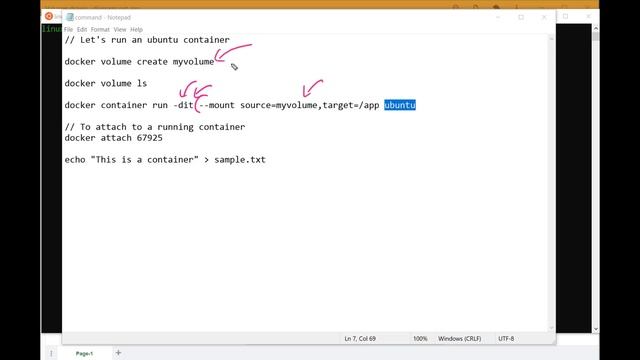
Task: Click the line 'docker attach 67925'
Action: click(113, 138)
